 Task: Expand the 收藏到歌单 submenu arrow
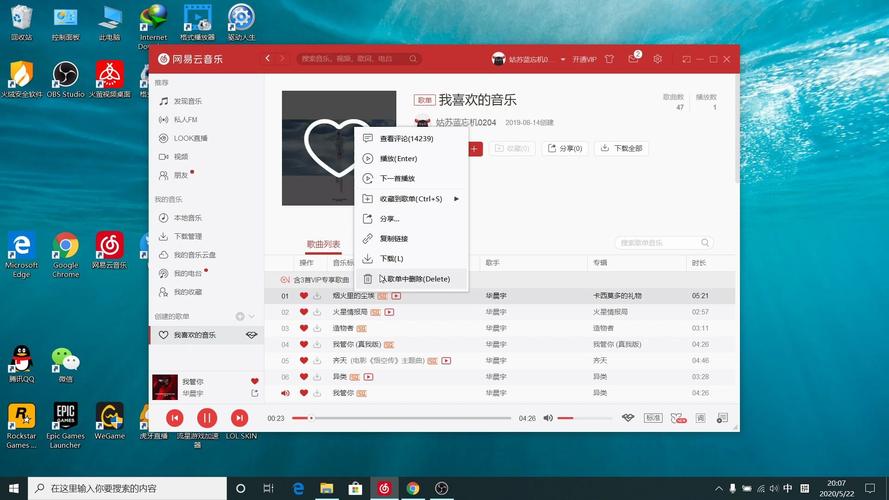[457, 199]
